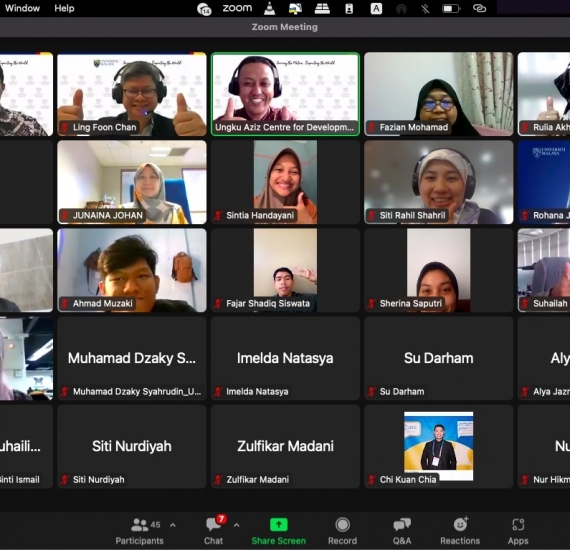Screen dimensions: 570x550
Task: Select Imelda Natasya participant tile
Action: (x=285, y=358)
